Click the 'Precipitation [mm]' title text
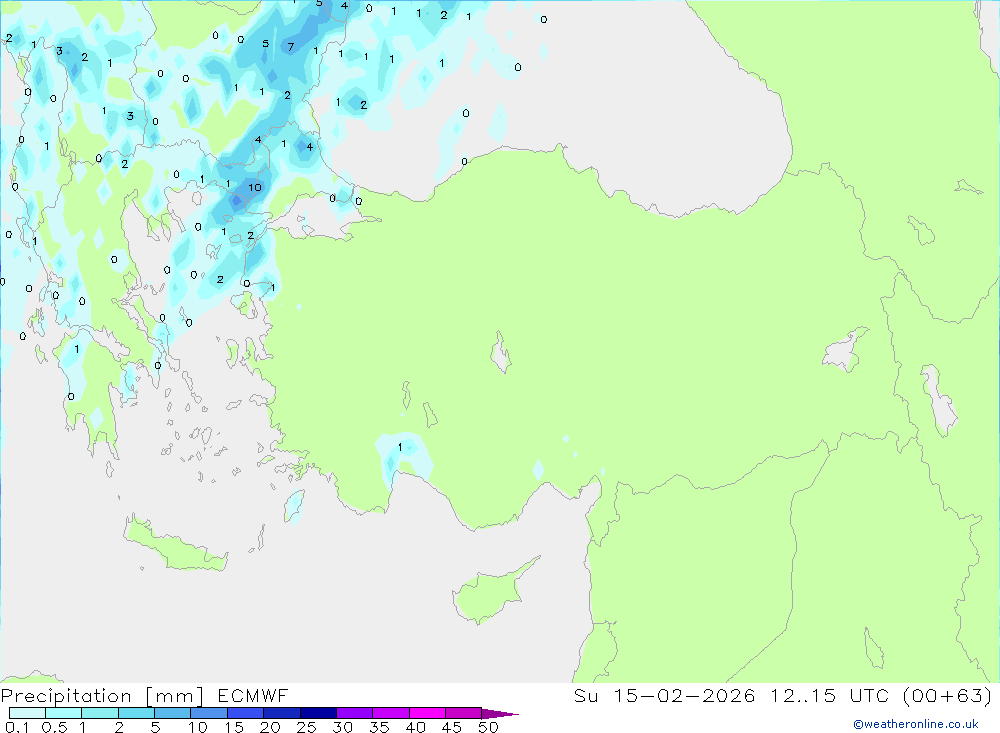Image resolution: width=1000 pixels, height=733 pixels. pyautogui.click(x=102, y=696)
